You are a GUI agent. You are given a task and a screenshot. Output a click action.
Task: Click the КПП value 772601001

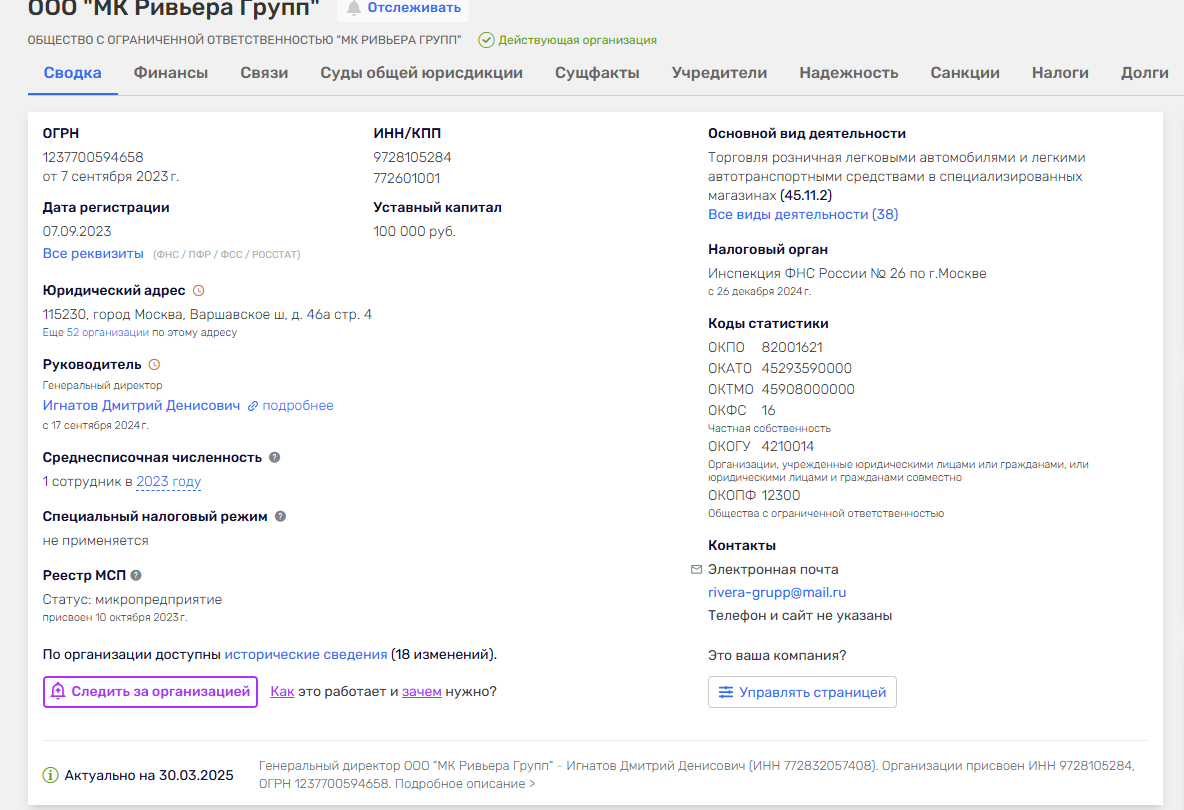coord(406,178)
